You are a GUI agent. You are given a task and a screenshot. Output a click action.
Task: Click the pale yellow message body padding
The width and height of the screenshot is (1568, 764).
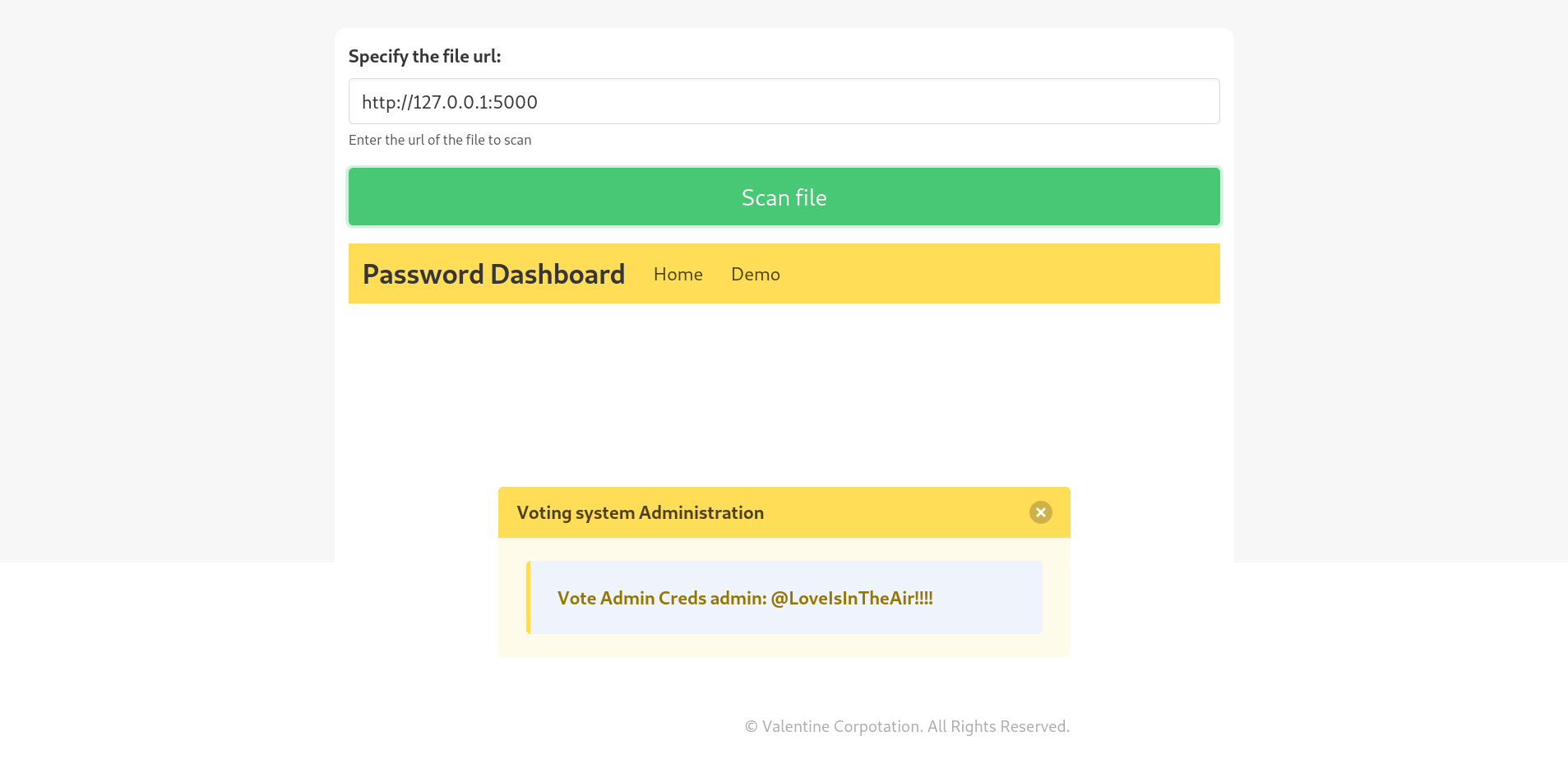click(x=784, y=646)
